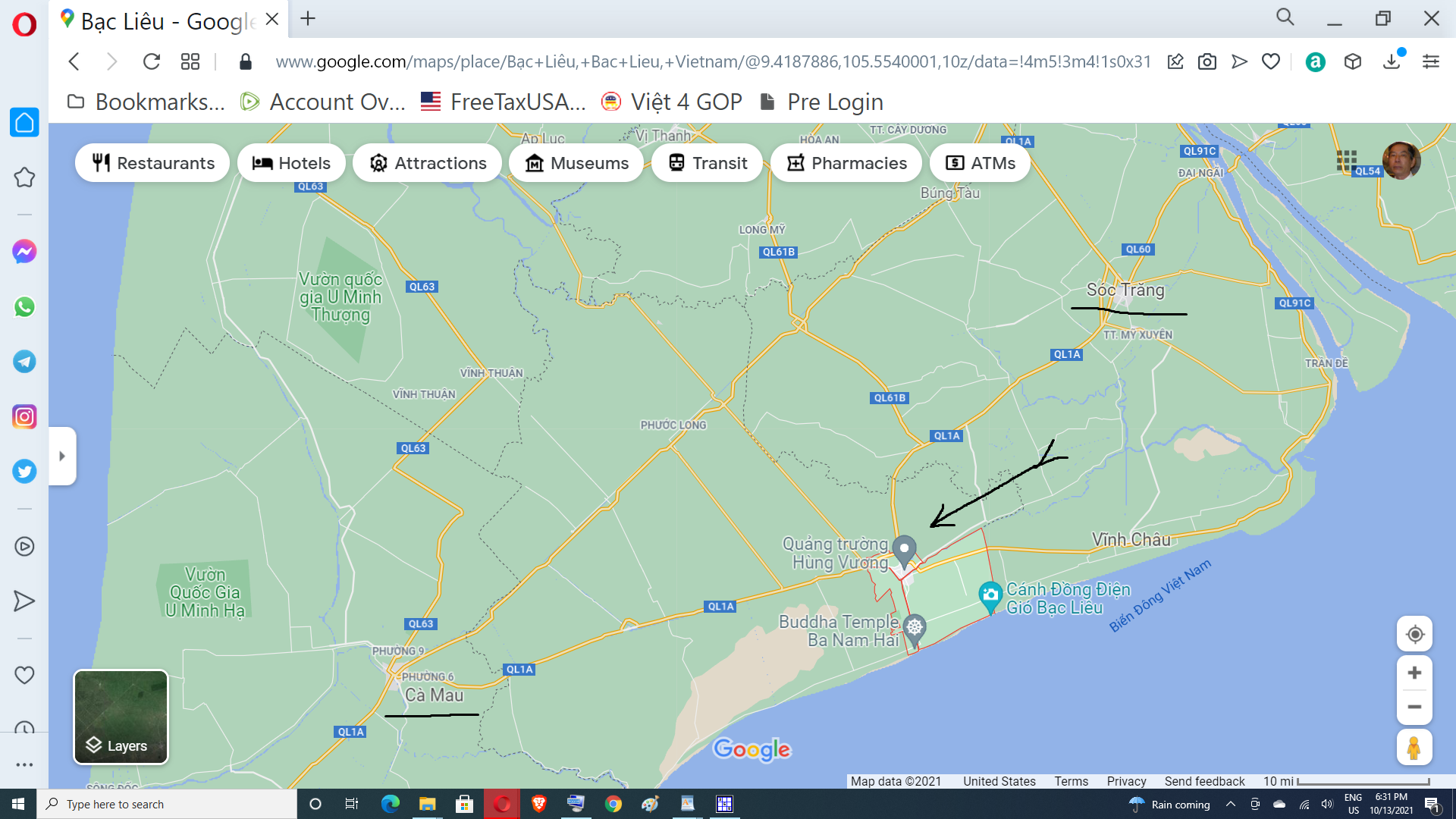Open File Explorer from taskbar
The height and width of the screenshot is (819, 1456).
pyautogui.click(x=428, y=804)
